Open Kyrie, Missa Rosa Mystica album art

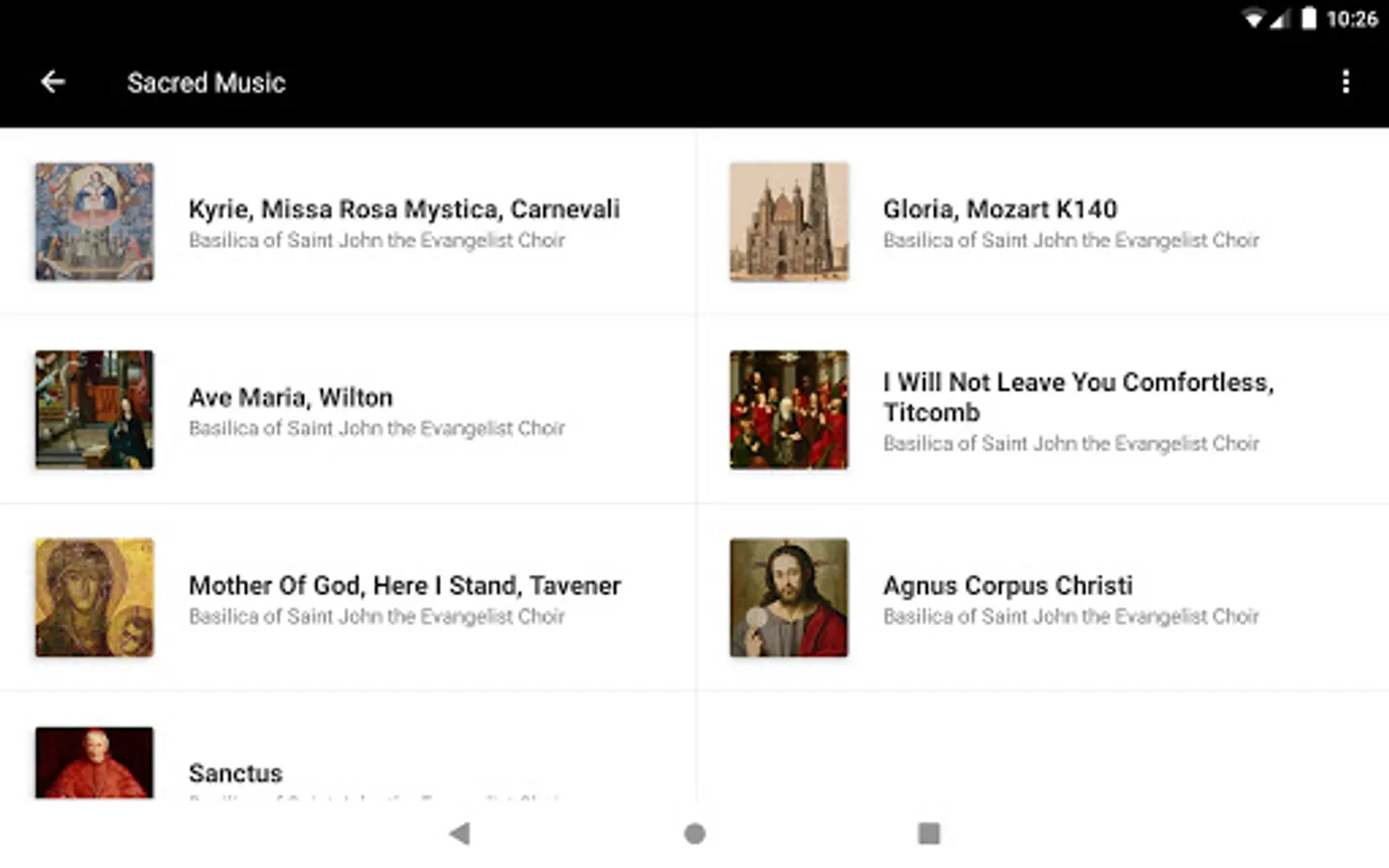point(95,222)
